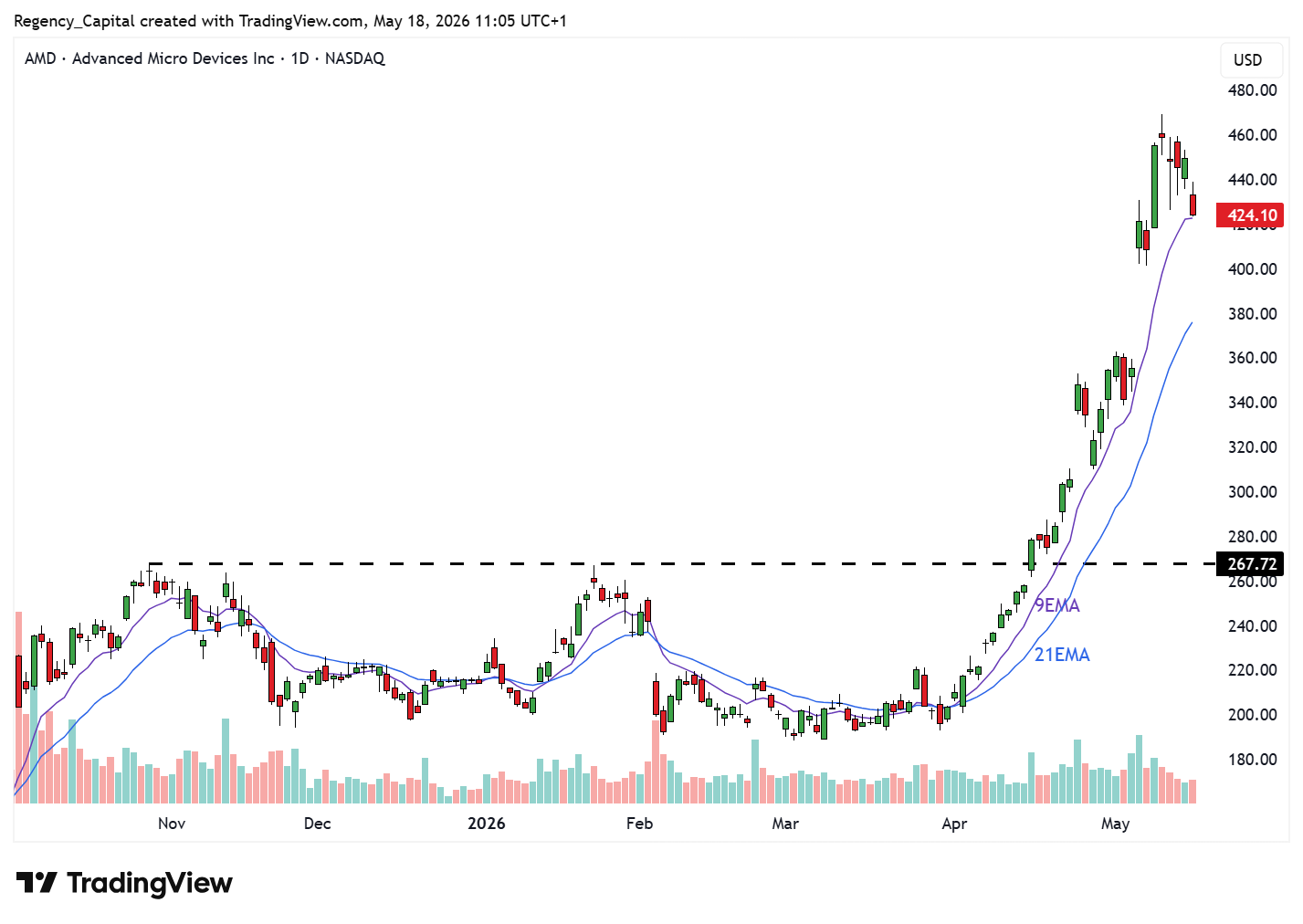This screenshot has height=924, width=1303.
Task: Click the Nov label on time axis
Action: [x=172, y=824]
